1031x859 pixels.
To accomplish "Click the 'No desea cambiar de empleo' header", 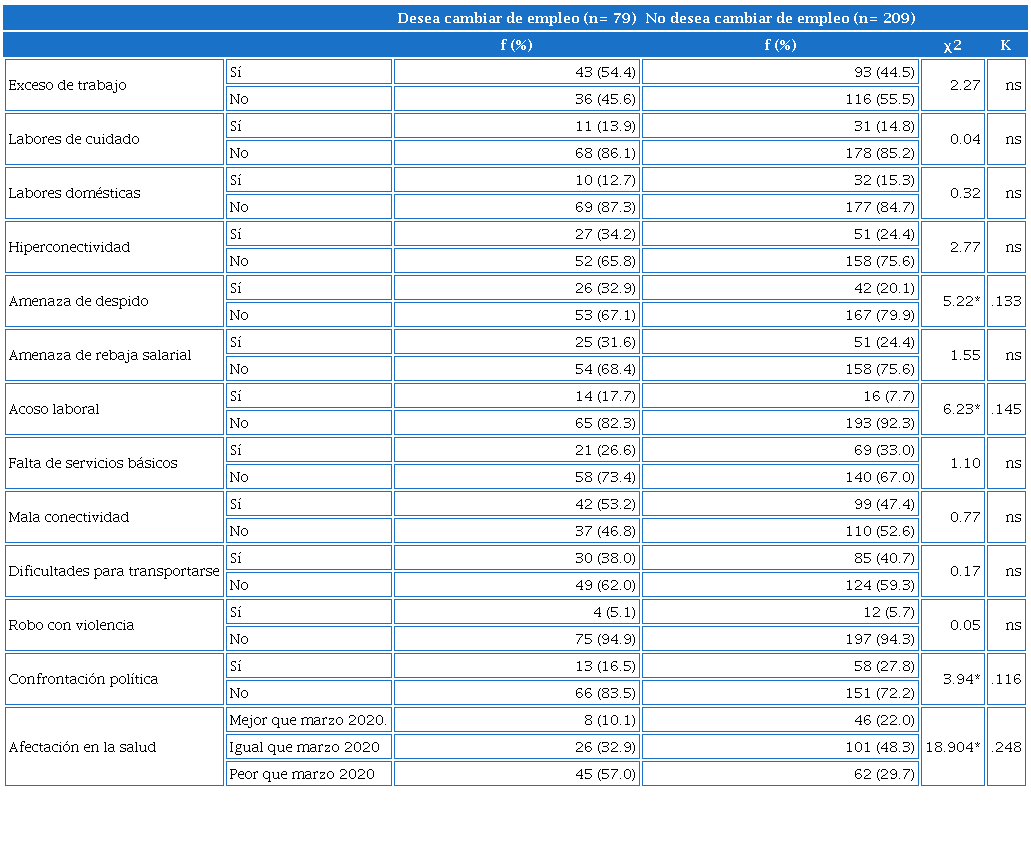I will pyautogui.click(x=780, y=18).
